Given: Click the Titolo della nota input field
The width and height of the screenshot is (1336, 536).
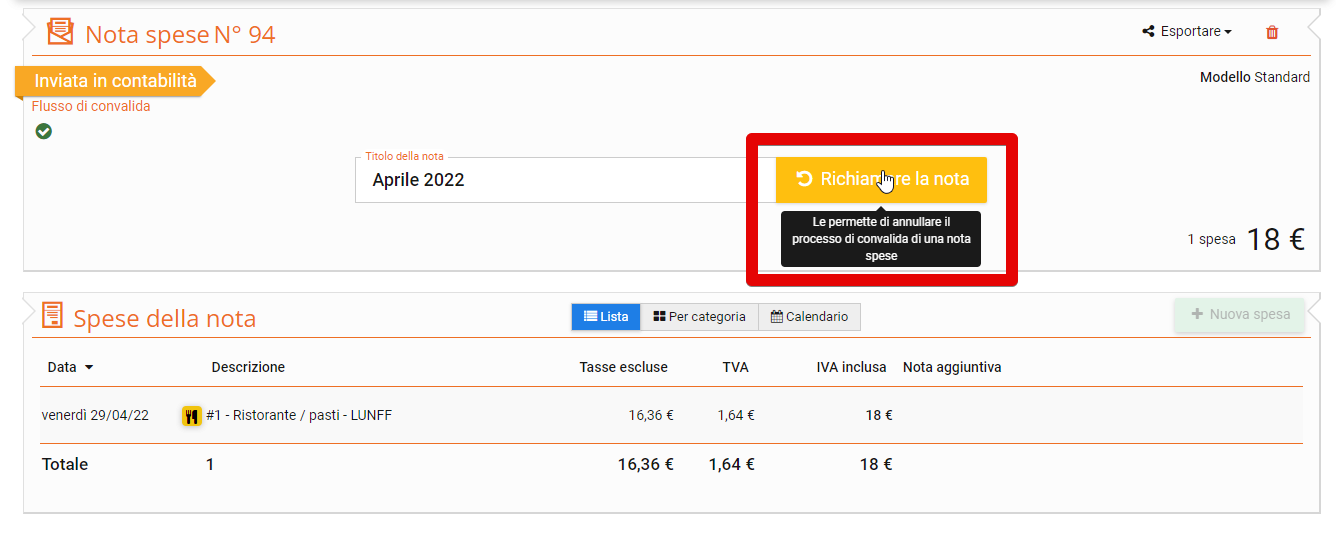Looking at the screenshot, I should coord(565,180).
